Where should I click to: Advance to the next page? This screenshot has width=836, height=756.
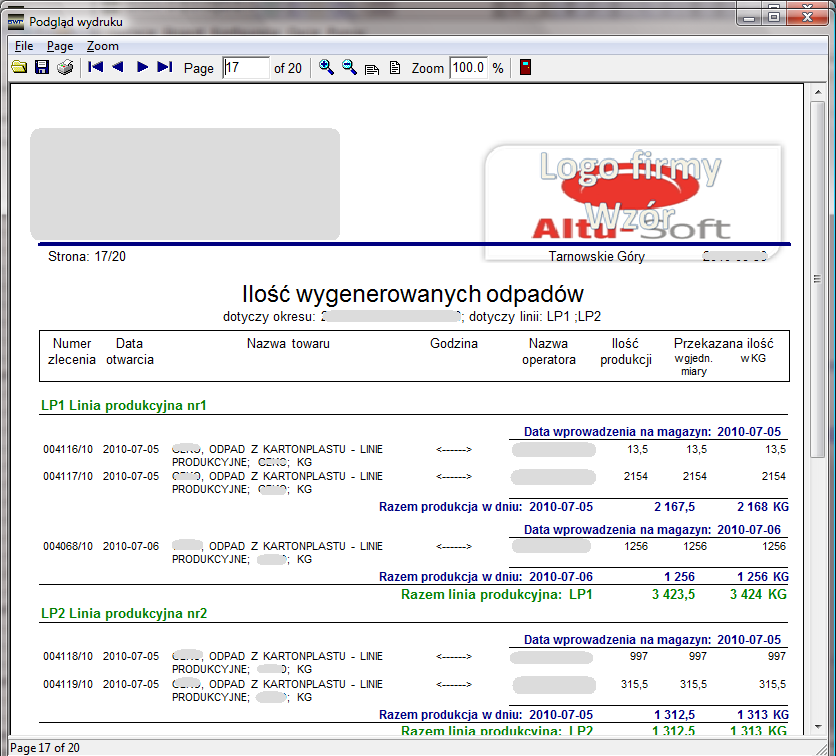(x=142, y=68)
